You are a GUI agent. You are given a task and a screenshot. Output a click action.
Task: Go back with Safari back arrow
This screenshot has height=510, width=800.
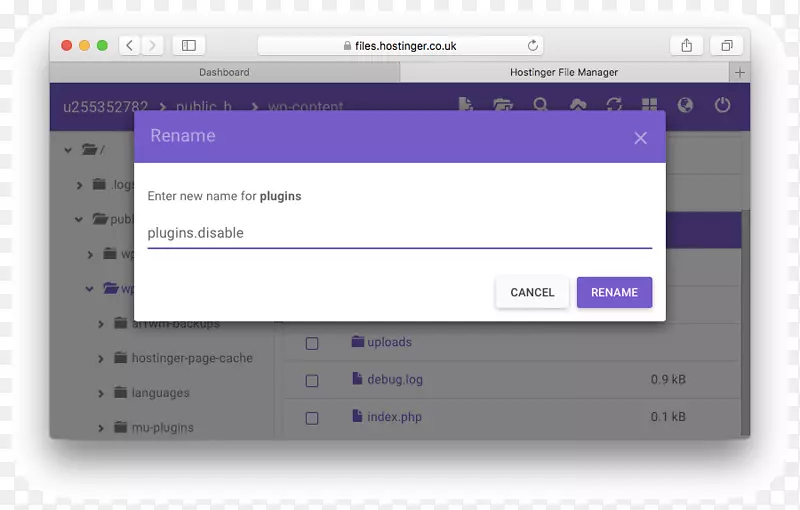coord(130,45)
